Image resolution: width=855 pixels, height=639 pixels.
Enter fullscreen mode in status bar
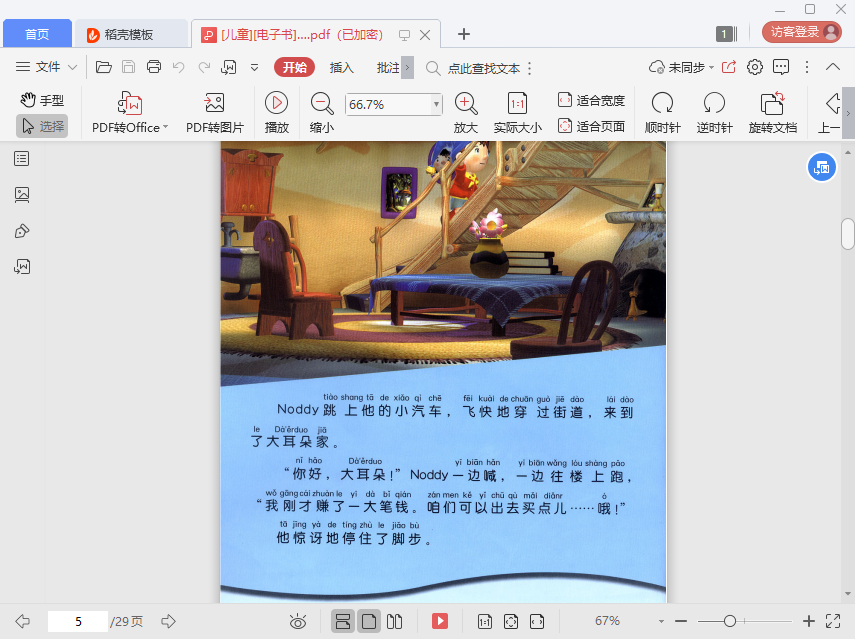pyautogui.click(x=833, y=621)
